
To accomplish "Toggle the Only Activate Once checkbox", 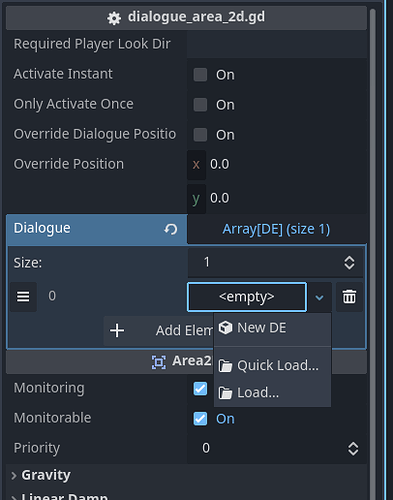I will pyautogui.click(x=200, y=105).
